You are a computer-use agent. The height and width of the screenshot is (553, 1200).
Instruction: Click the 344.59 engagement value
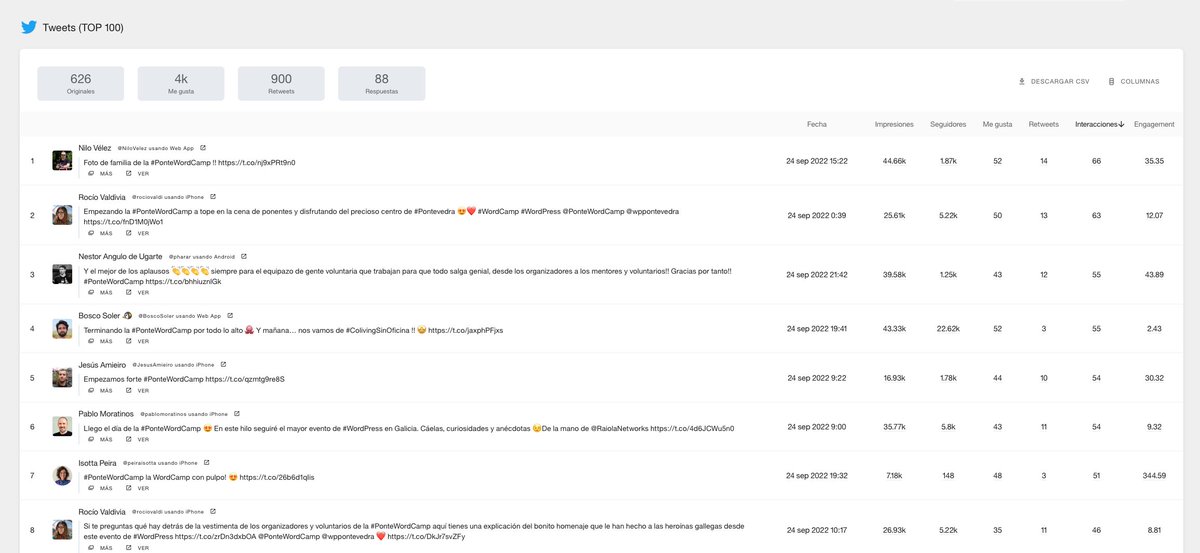pos(1154,476)
